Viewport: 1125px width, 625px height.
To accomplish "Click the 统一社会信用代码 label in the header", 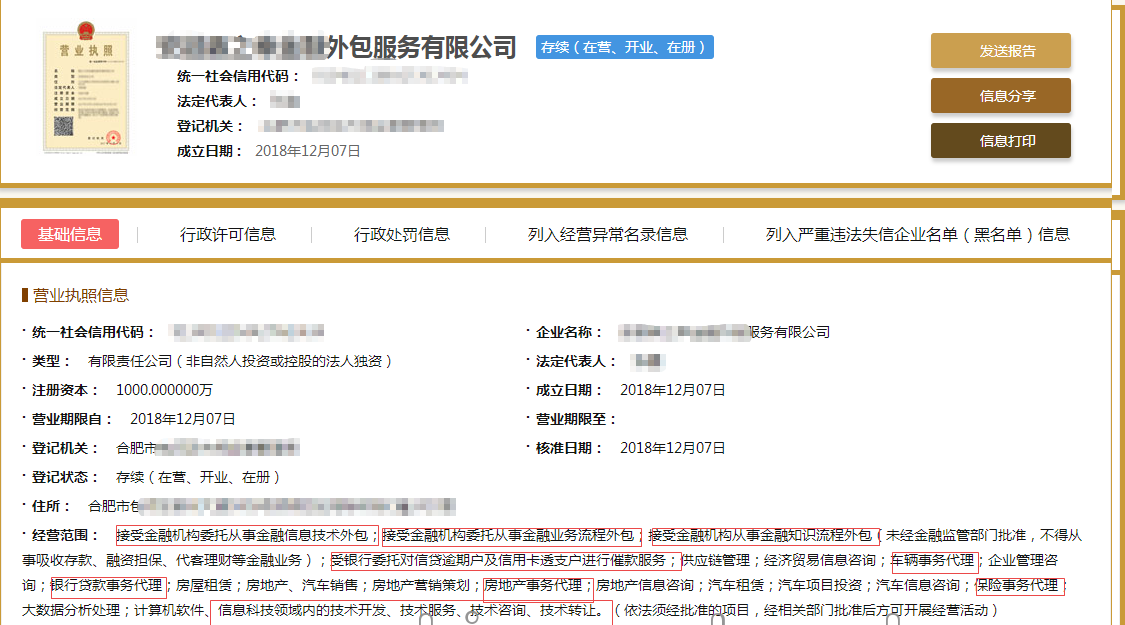I will click(238, 76).
